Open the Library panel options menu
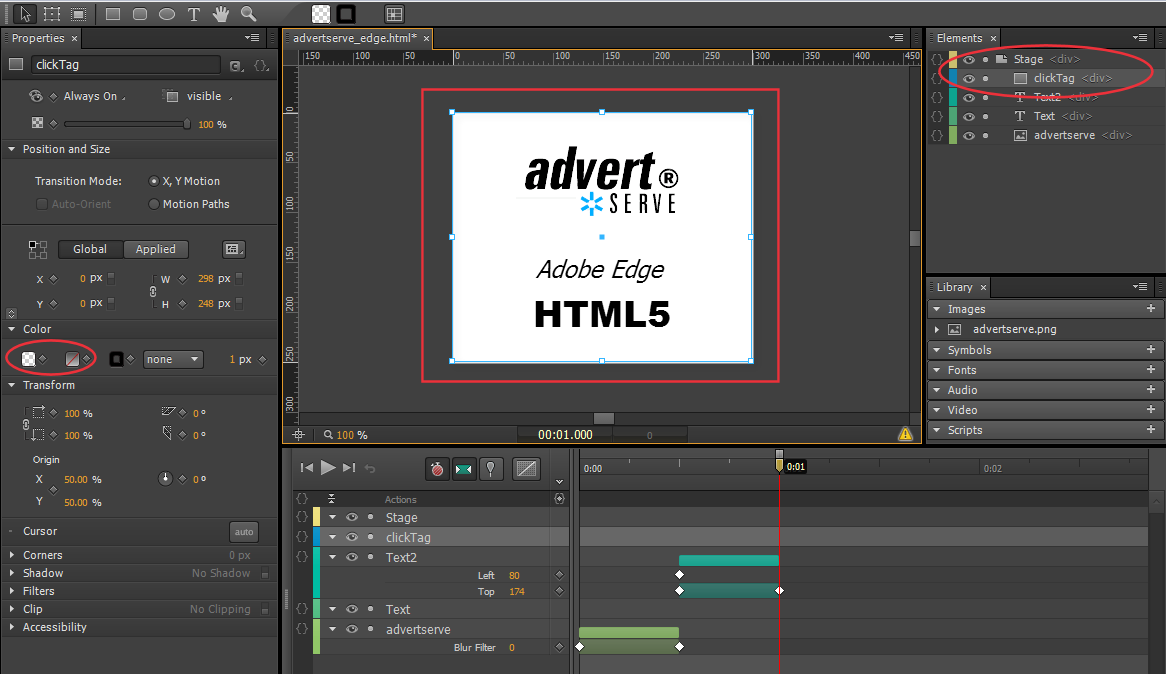The width and height of the screenshot is (1166, 674). (x=1140, y=287)
